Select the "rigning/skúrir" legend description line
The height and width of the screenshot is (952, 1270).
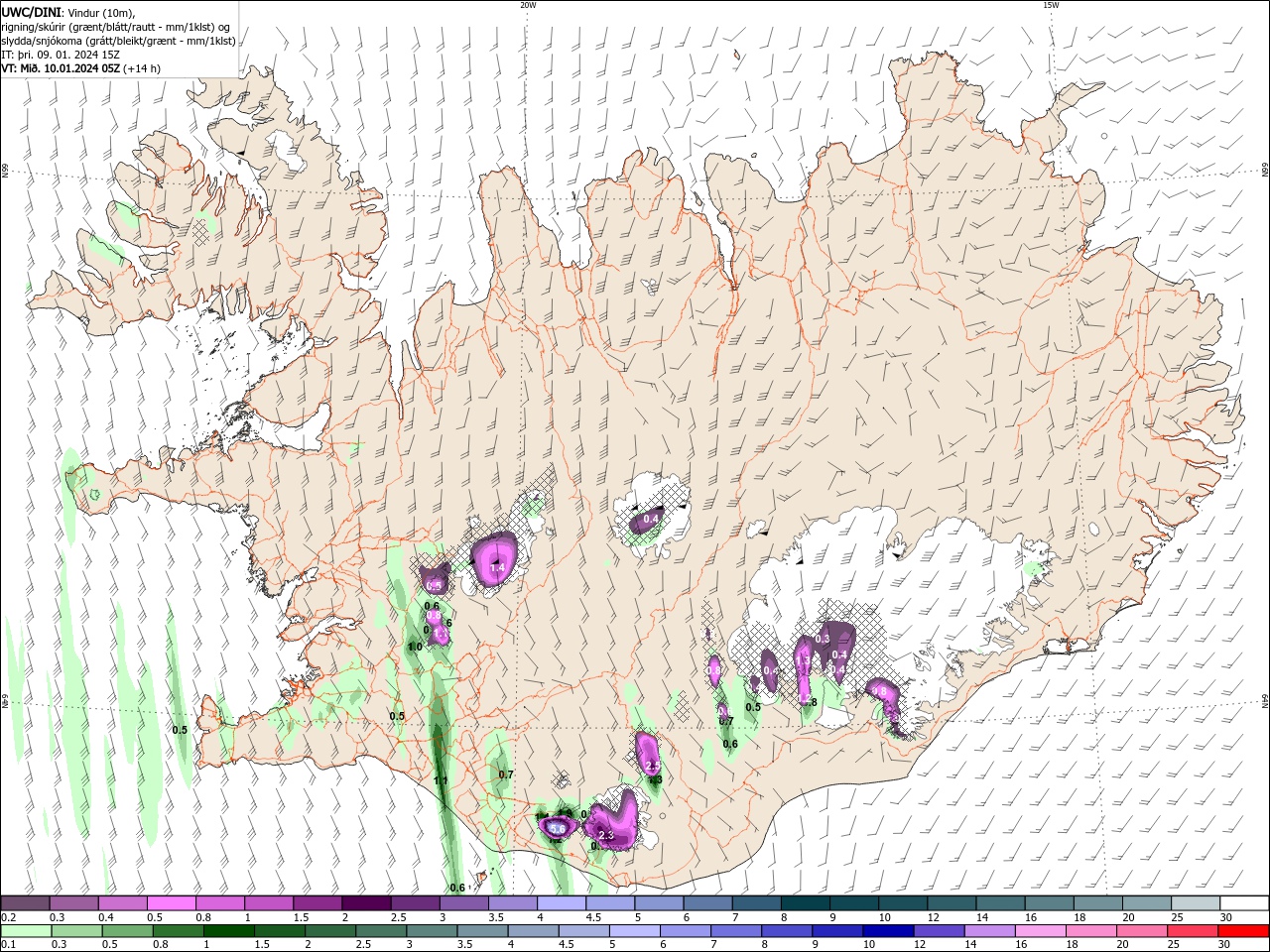115,26
